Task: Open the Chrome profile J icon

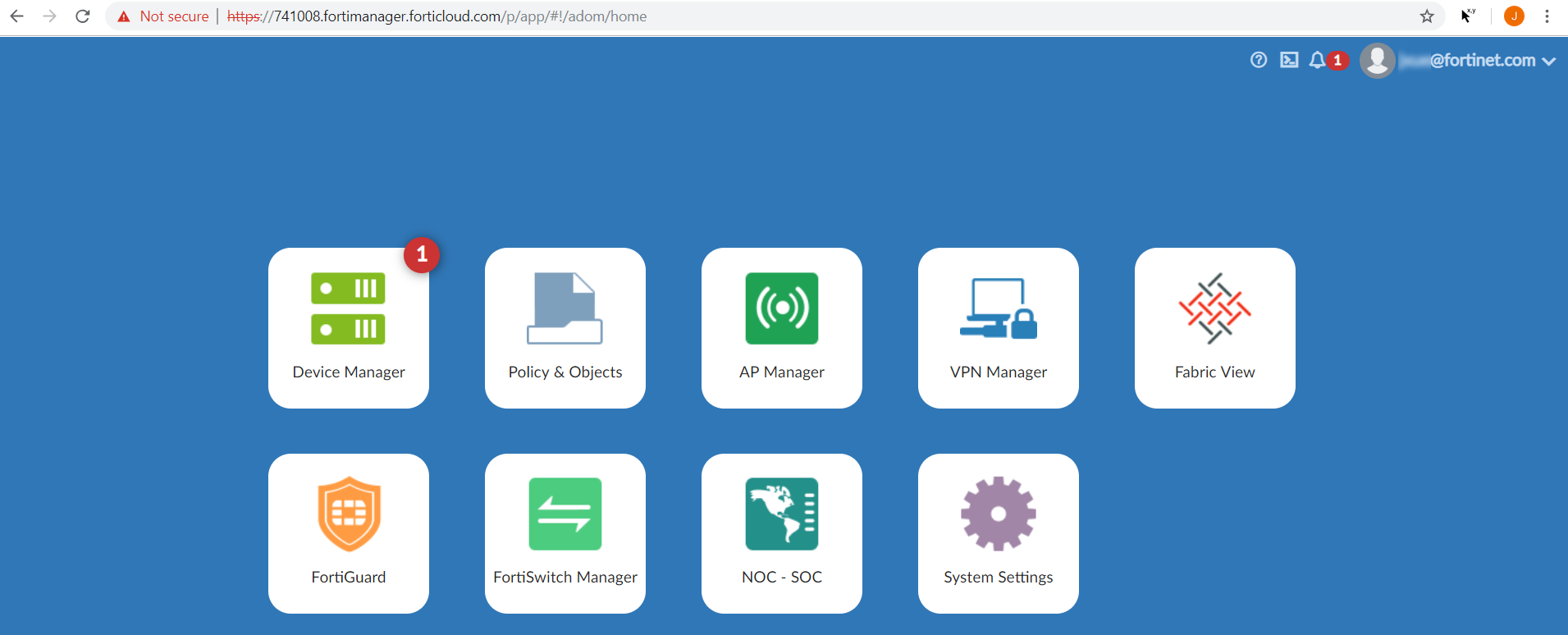Action: coord(1514,16)
